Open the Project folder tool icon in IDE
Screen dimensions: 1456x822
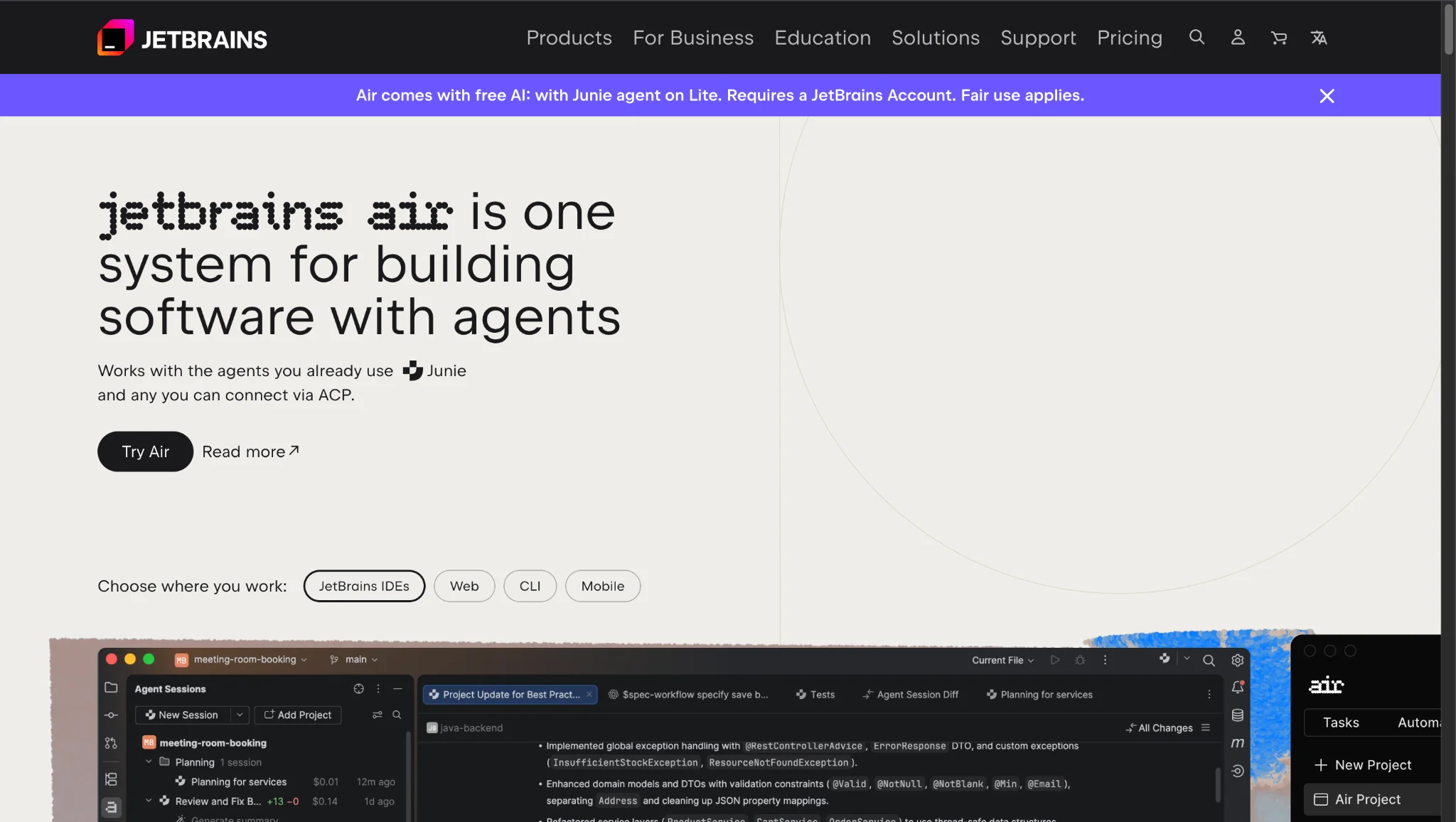coord(111,688)
